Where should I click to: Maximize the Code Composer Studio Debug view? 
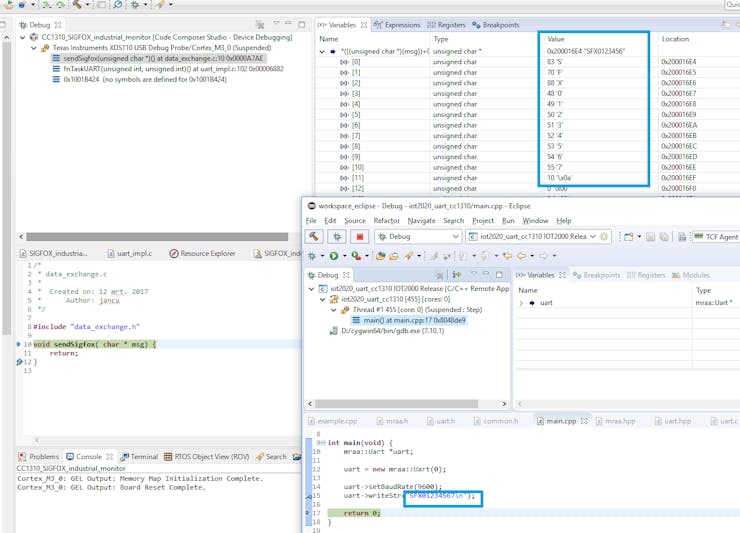tap(302, 25)
